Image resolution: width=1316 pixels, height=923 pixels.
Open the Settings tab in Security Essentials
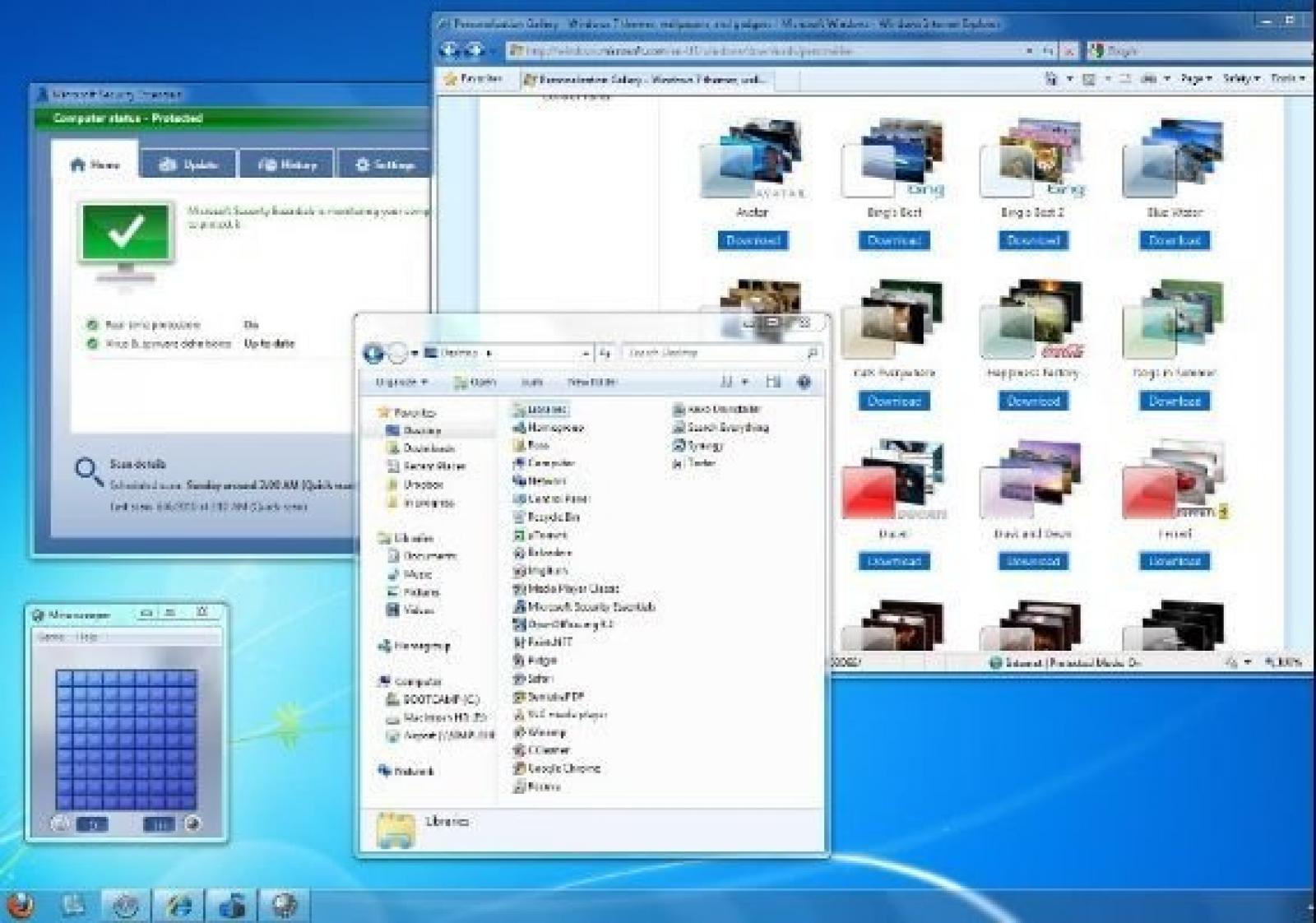click(384, 165)
